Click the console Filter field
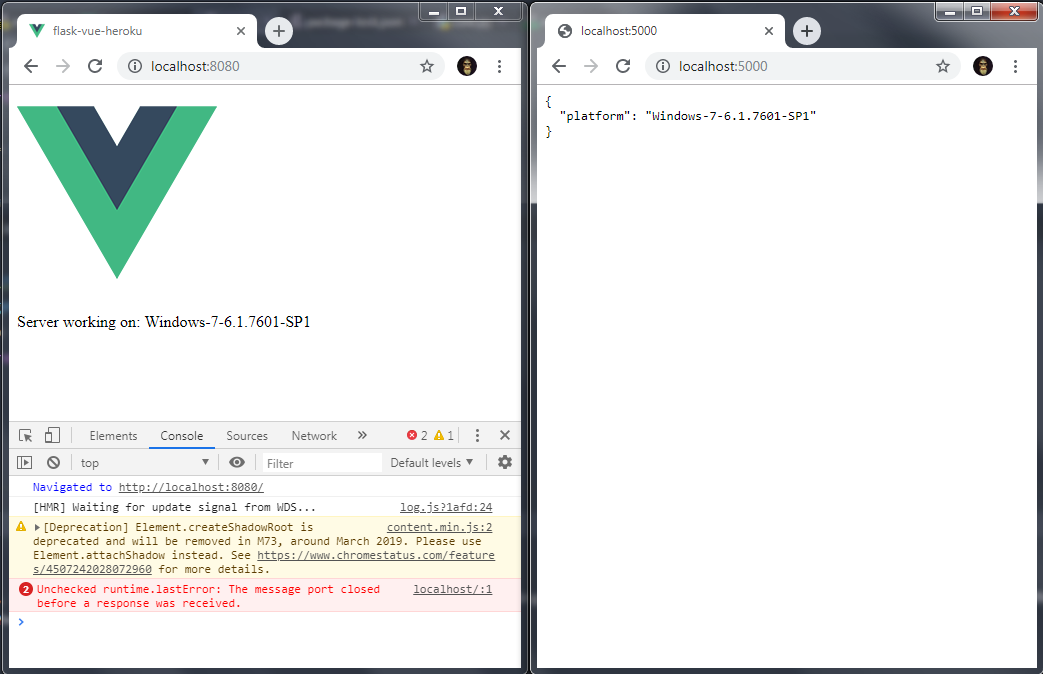1043x674 pixels. click(322, 463)
